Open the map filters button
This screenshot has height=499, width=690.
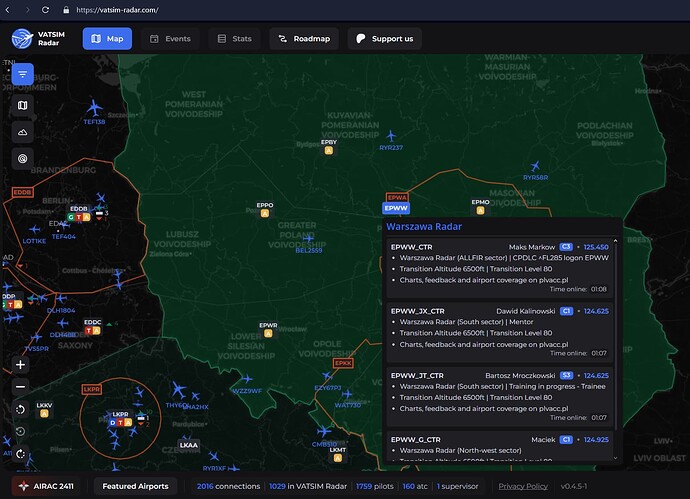[22, 74]
